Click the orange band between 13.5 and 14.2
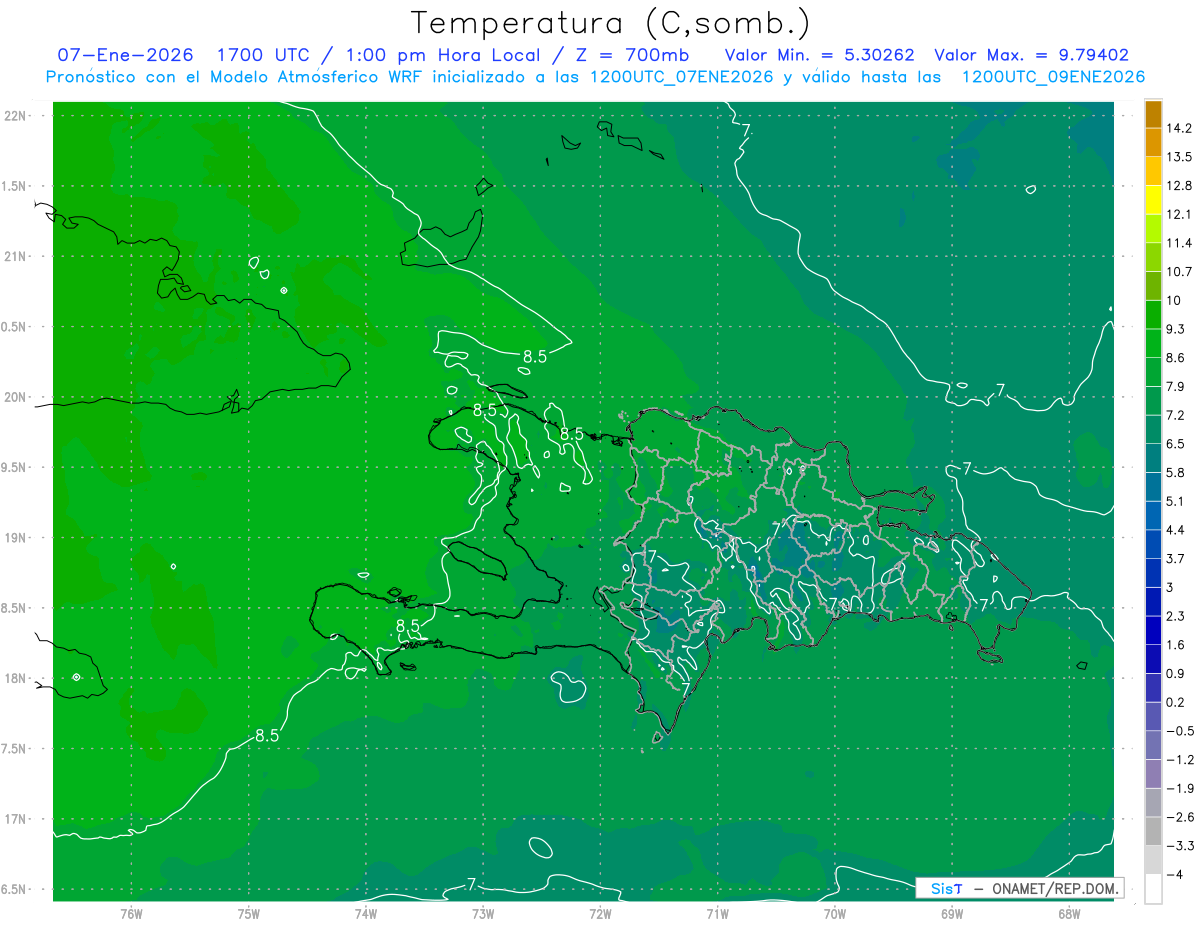The height and width of the screenshot is (927, 1200). tap(1153, 143)
